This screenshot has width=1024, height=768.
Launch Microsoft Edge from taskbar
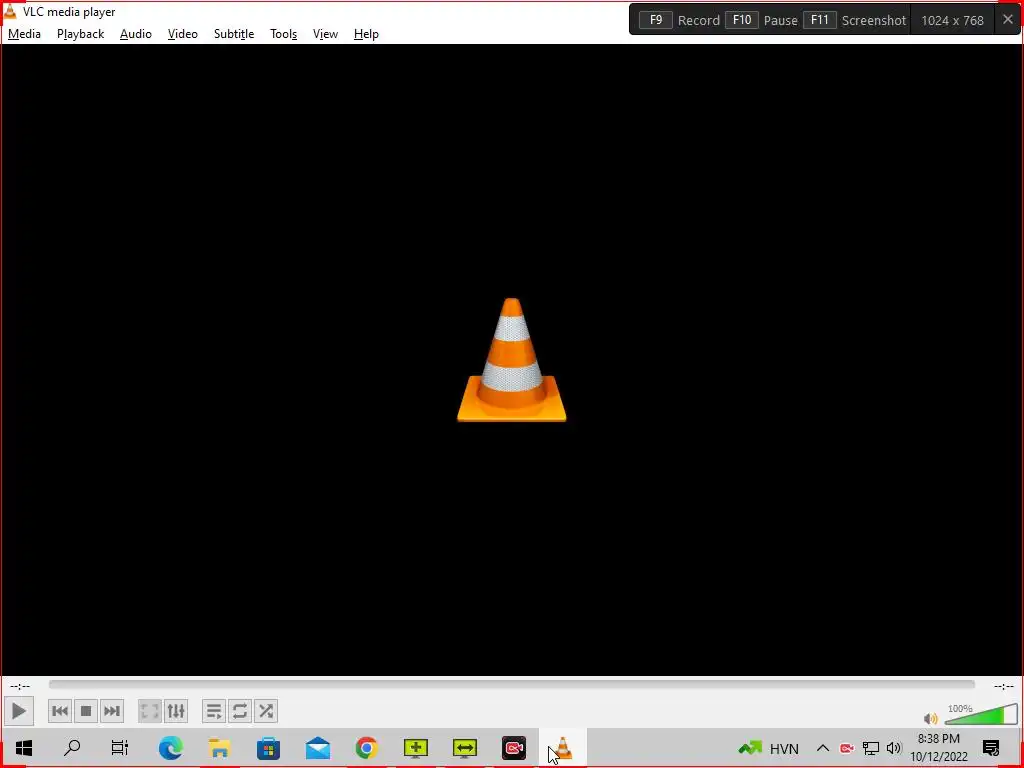[x=170, y=748]
